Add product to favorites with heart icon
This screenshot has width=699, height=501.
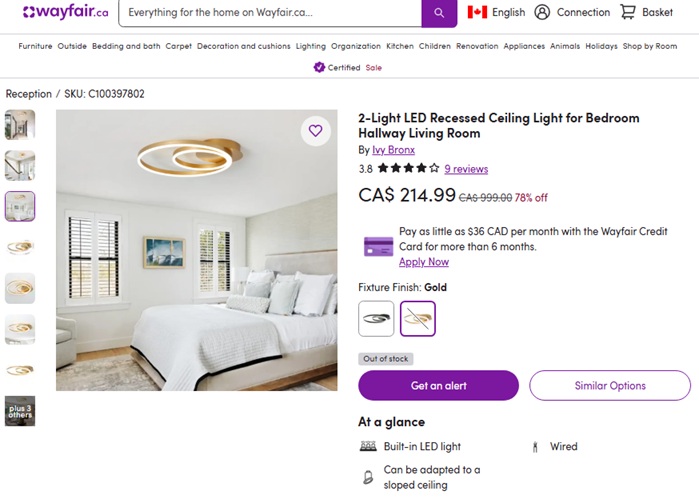coord(316,131)
